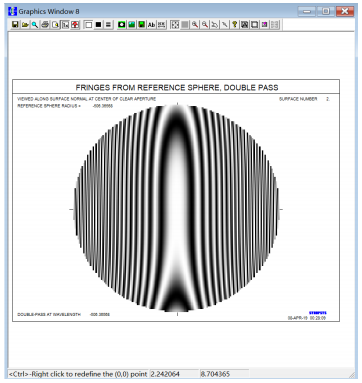The image size is (362, 383).
Task: Toggle the line weight (horizontal lines) icon
Action: point(108,25)
